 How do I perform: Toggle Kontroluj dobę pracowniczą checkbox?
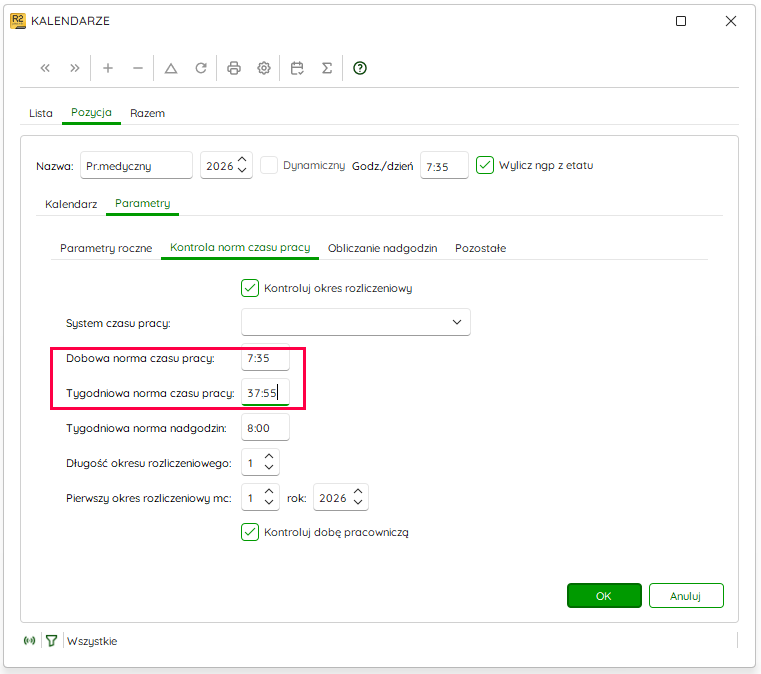pyautogui.click(x=250, y=532)
